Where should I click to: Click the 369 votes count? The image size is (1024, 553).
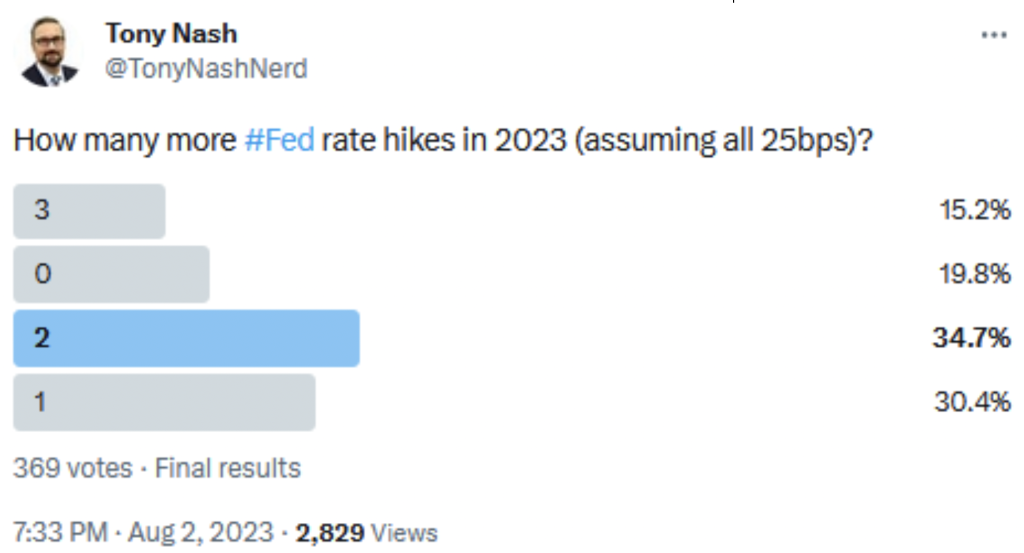(72, 468)
